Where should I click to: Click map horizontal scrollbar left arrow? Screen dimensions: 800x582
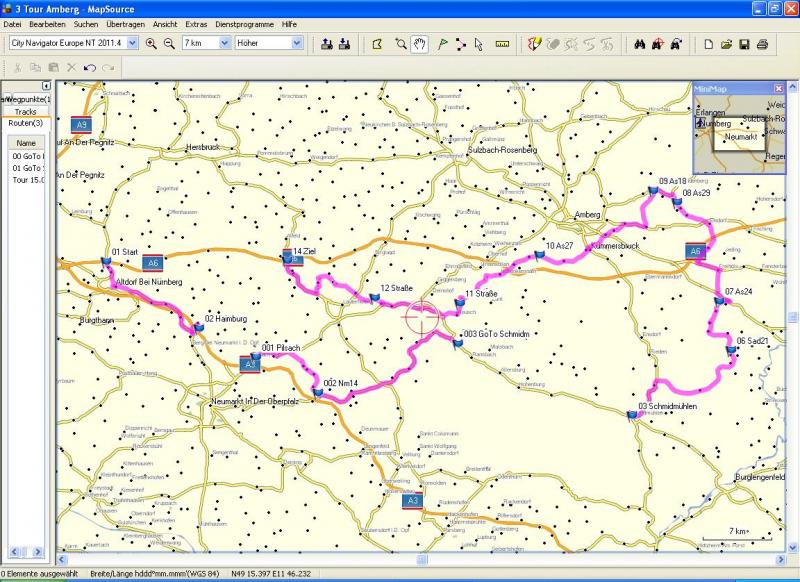(x=61, y=560)
